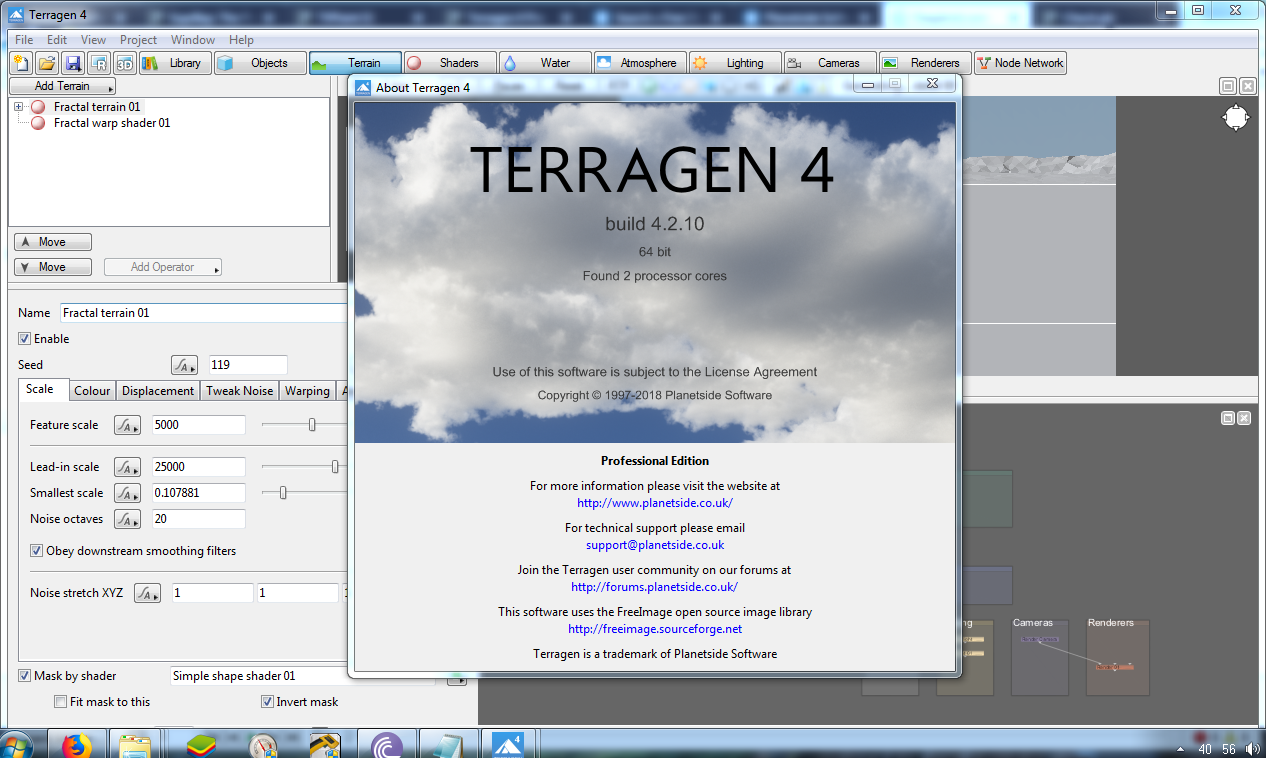The width and height of the screenshot is (1266, 758).
Task: Click the Open project folder icon
Action: (47, 63)
